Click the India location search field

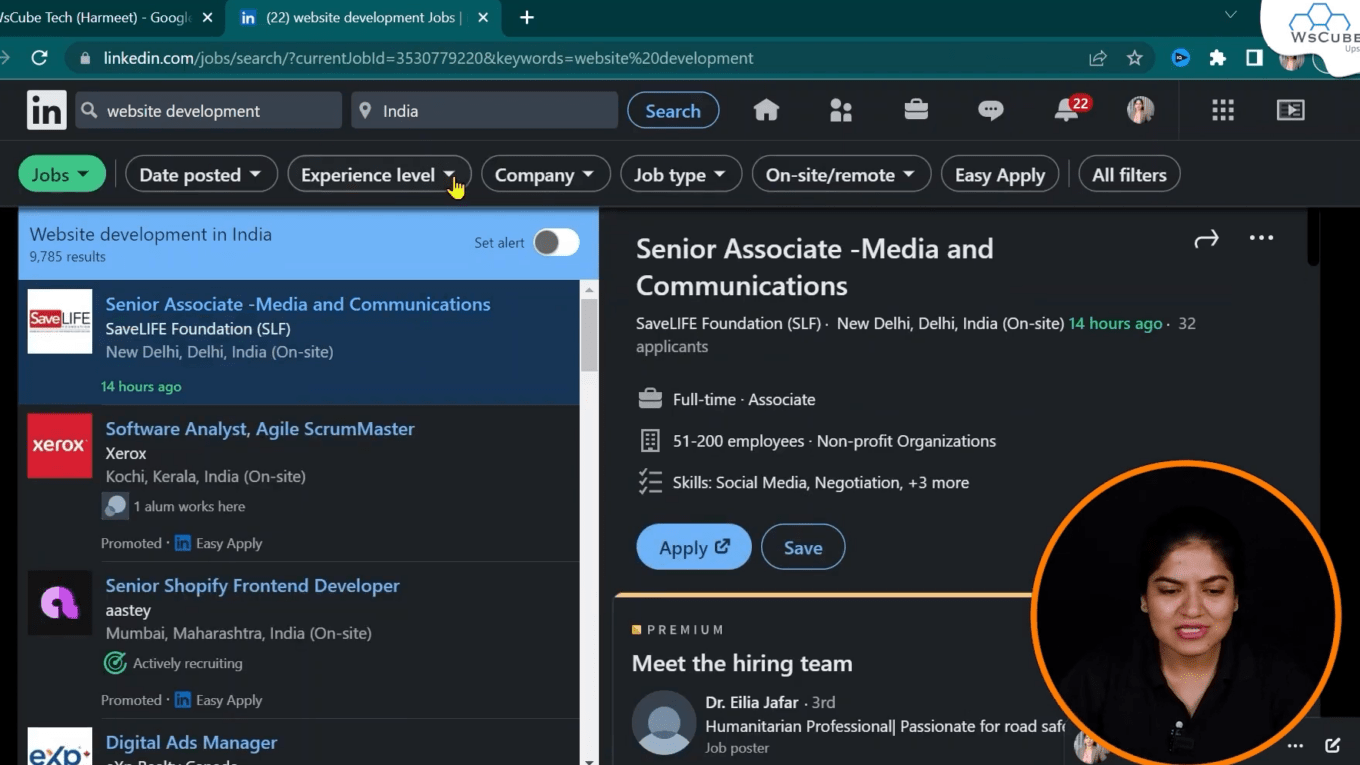485,111
